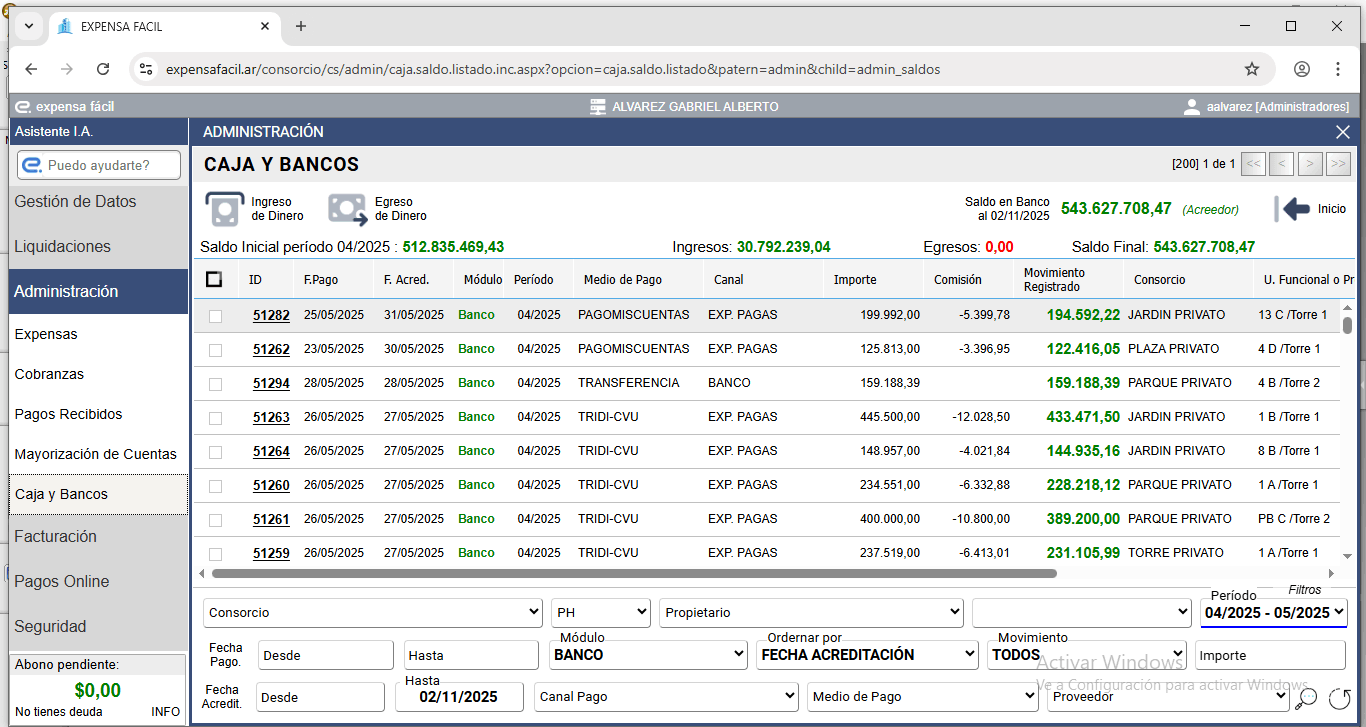Click the reset filters circular arrow icon
This screenshot has width=1366, height=727.
coord(1339,698)
